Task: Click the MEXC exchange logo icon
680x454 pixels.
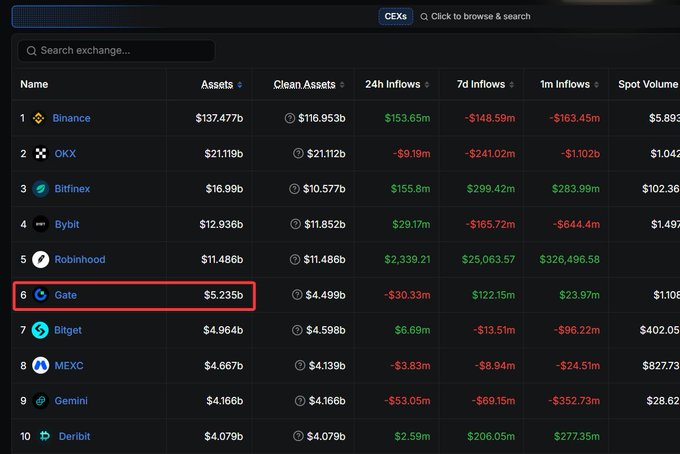Action: click(41, 366)
